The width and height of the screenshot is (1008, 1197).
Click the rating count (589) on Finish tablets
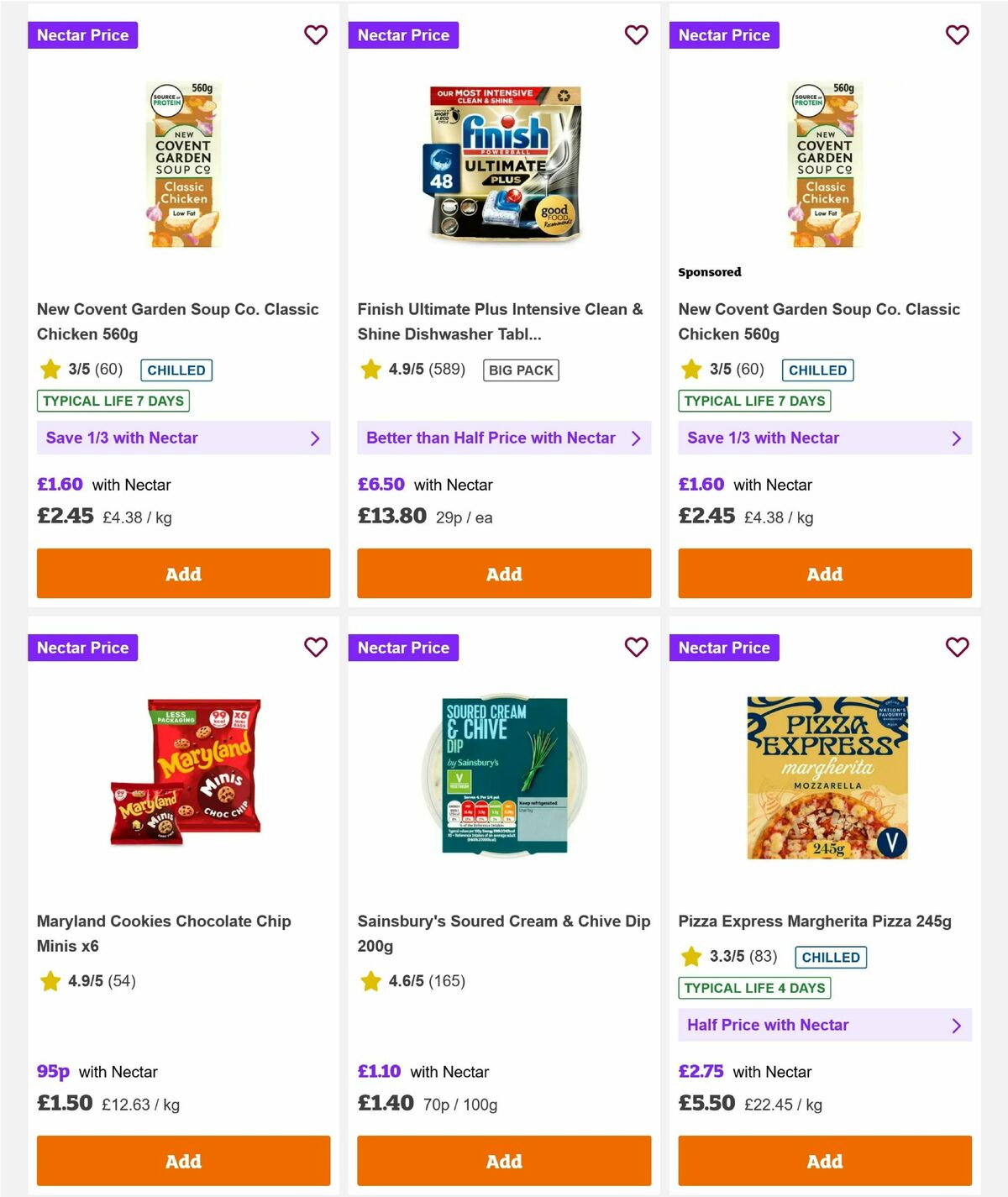446,370
